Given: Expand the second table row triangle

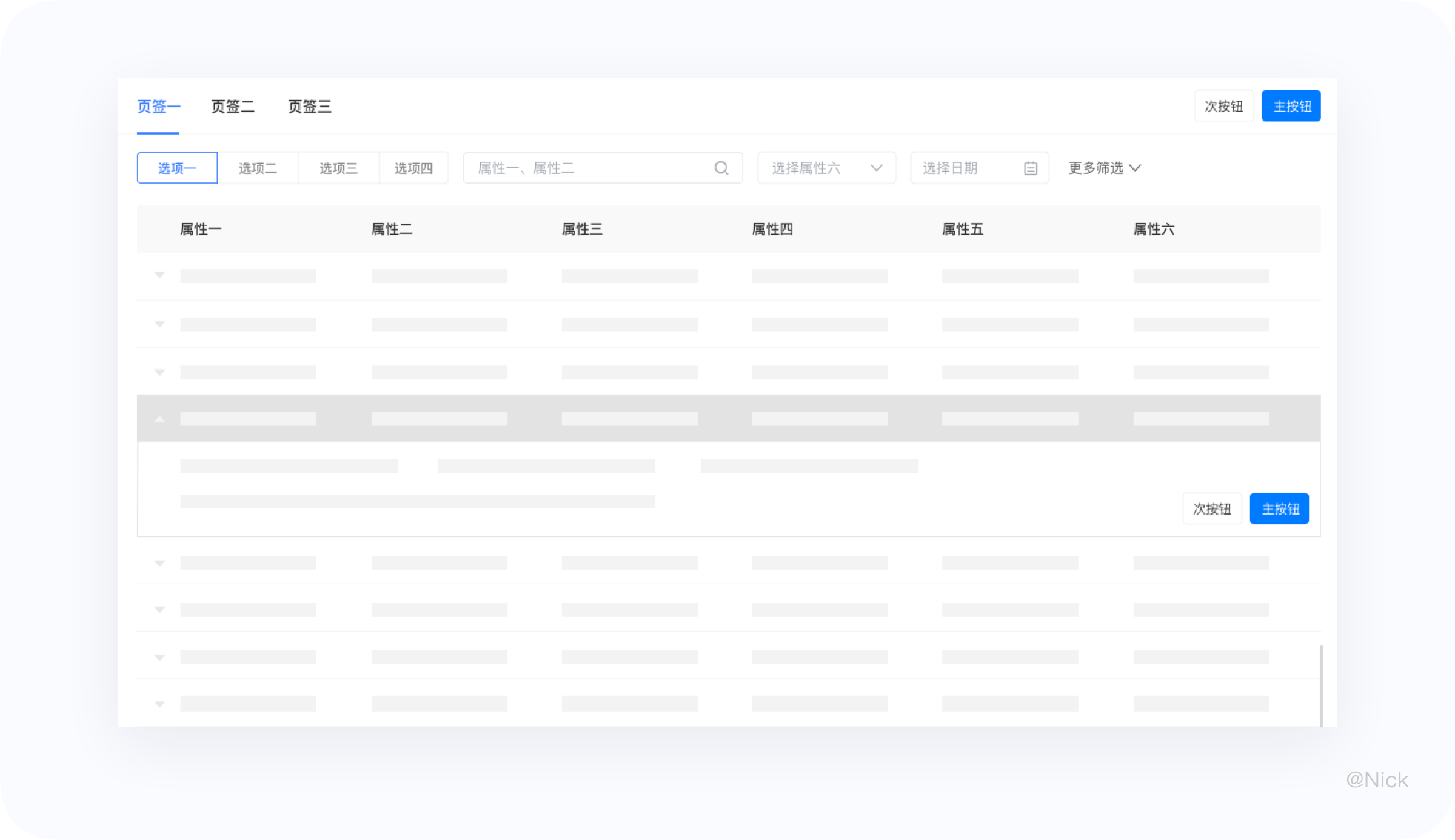Looking at the screenshot, I should pos(159,324).
